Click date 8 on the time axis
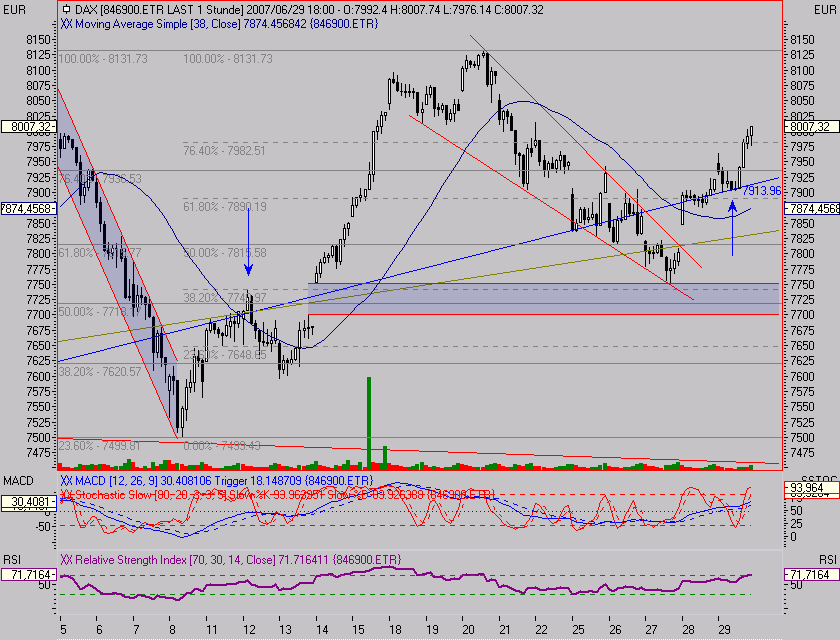This screenshot has height=640, width=840. [x=173, y=631]
